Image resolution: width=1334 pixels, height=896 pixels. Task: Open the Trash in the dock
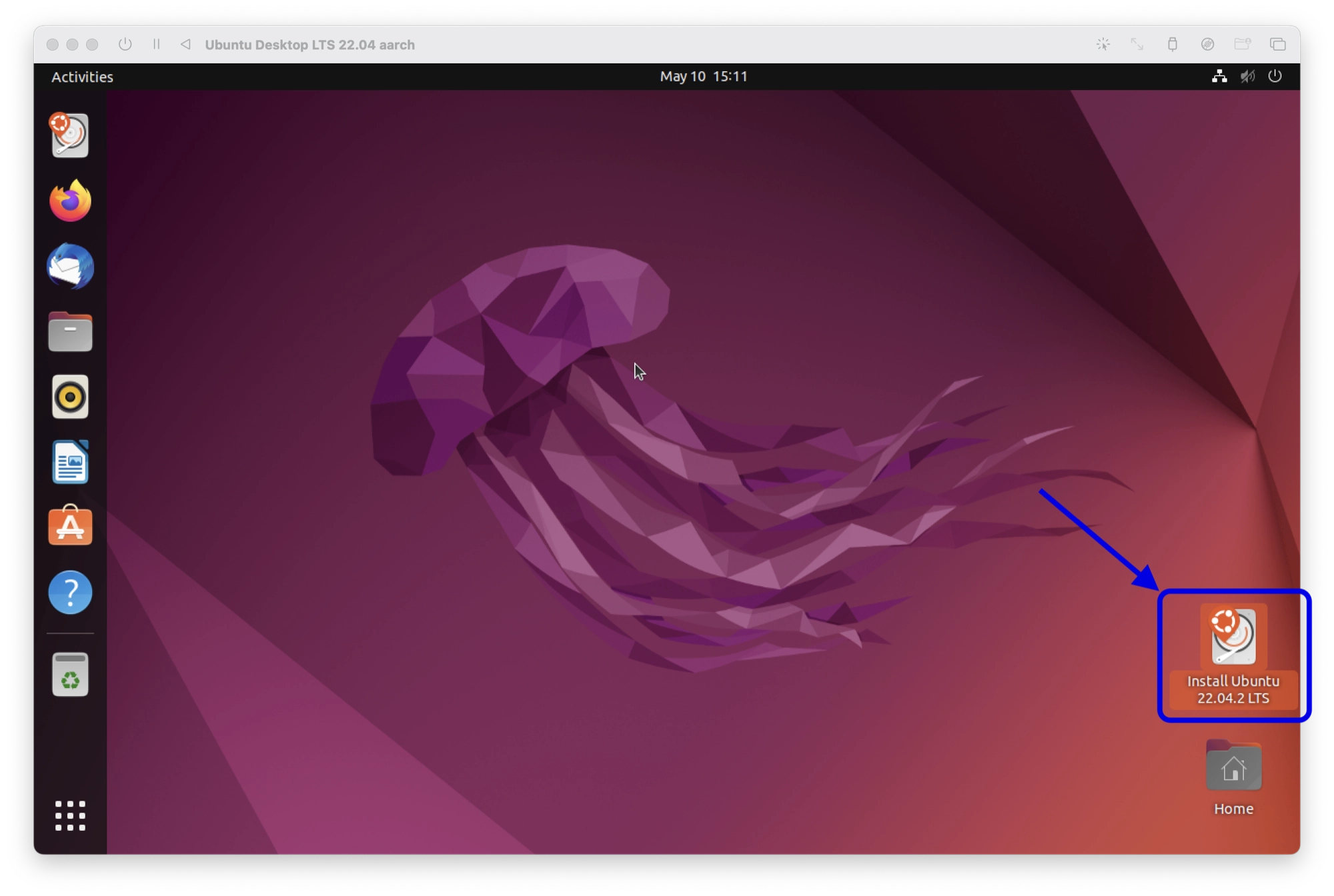point(70,675)
